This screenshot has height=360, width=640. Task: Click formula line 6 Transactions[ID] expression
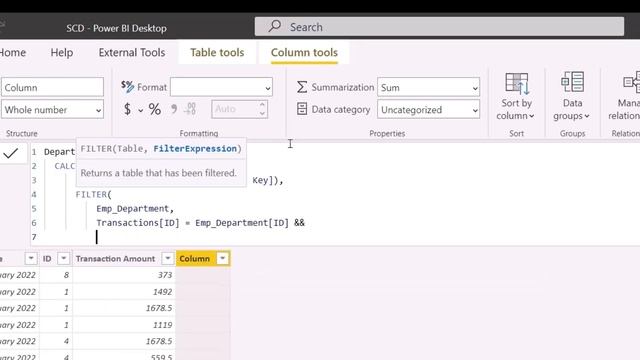tap(138, 223)
